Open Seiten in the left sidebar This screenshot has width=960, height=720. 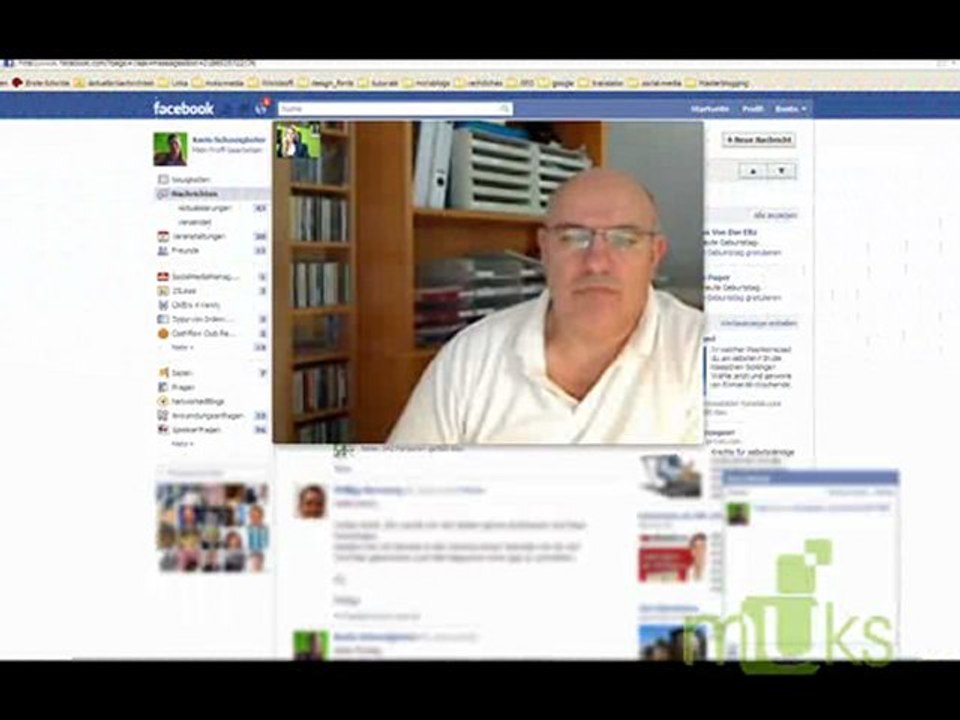[176, 373]
